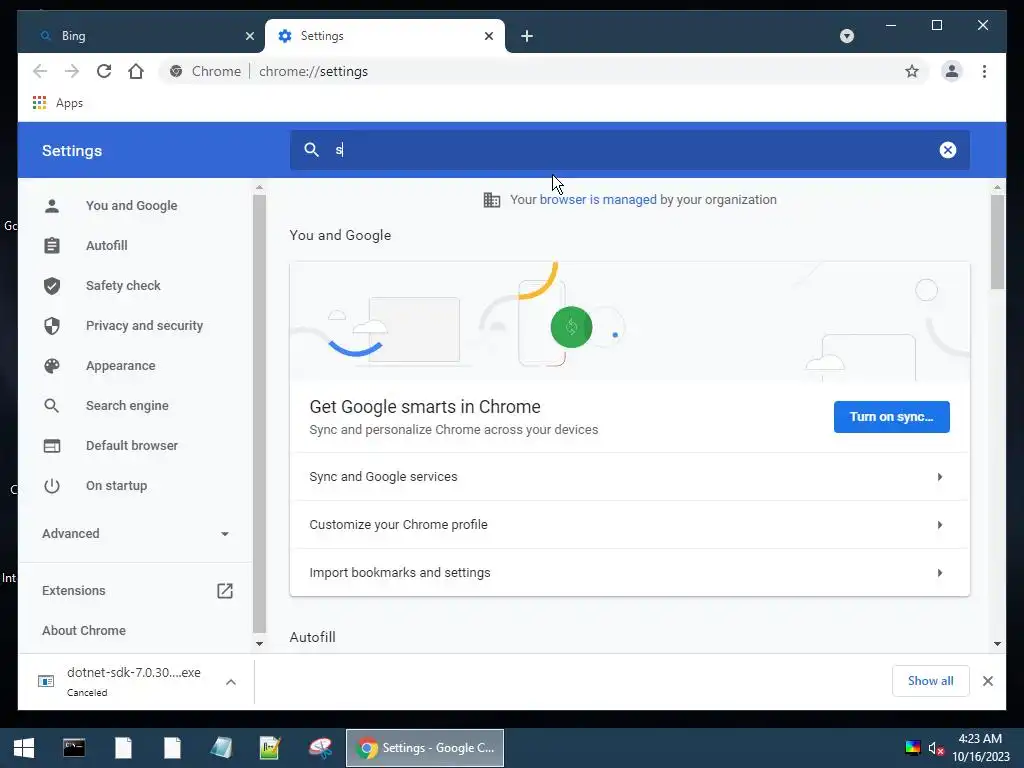Click the Show all downloads button

(x=930, y=681)
